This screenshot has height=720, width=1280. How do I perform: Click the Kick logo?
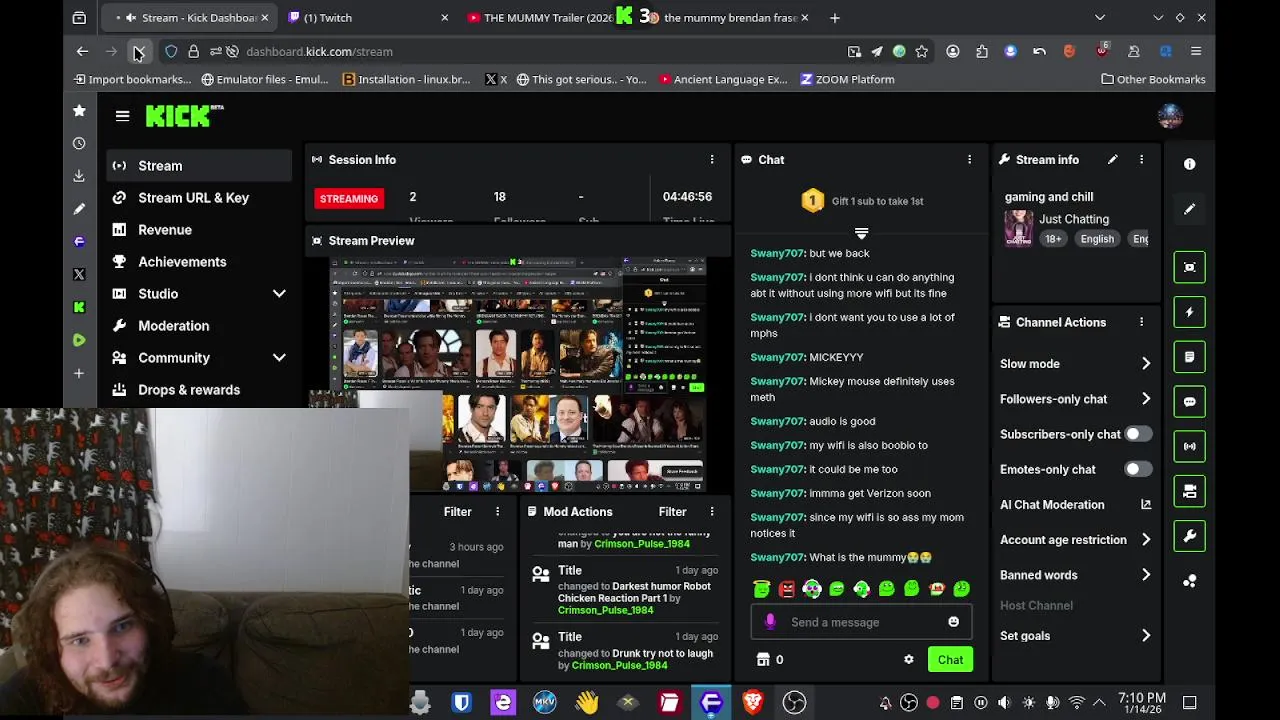point(184,116)
